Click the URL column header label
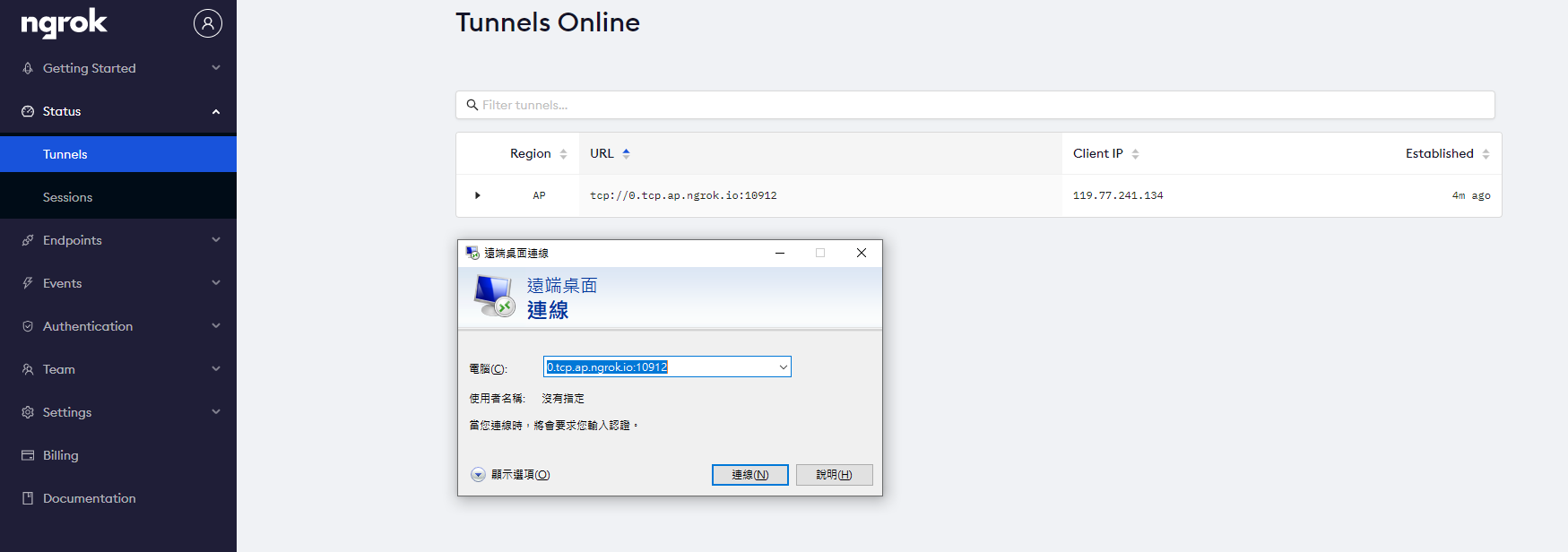This screenshot has width=1568, height=552. pyautogui.click(x=602, y=154)
